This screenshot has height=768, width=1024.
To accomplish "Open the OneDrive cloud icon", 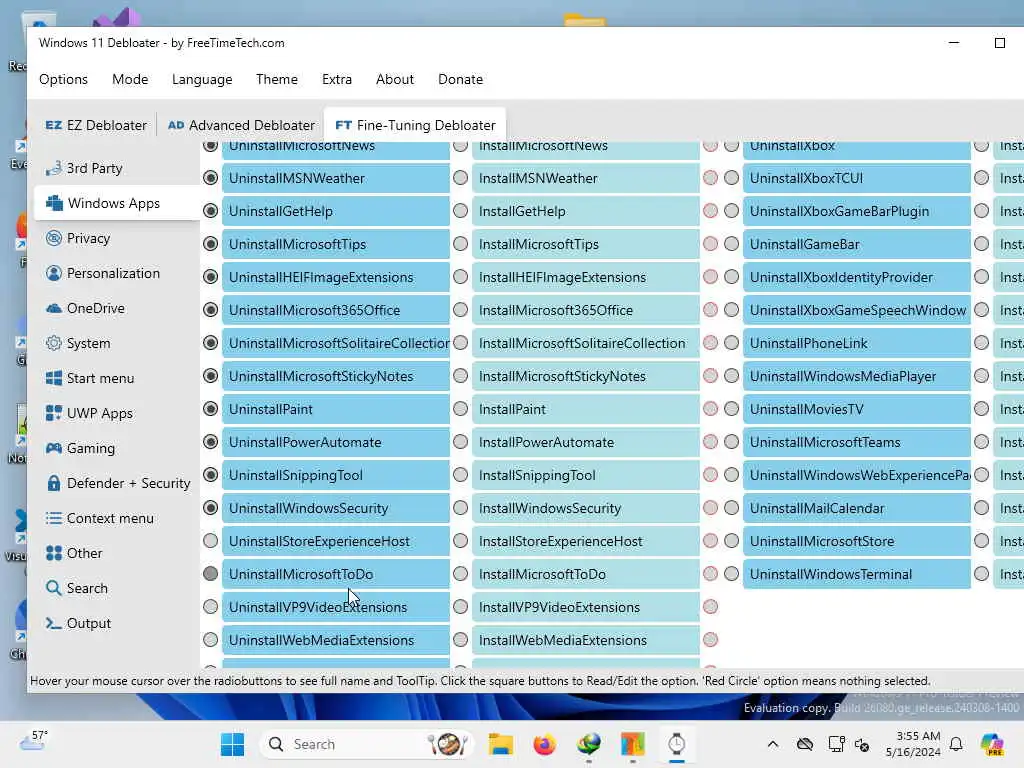I will [x=54, y=308].
